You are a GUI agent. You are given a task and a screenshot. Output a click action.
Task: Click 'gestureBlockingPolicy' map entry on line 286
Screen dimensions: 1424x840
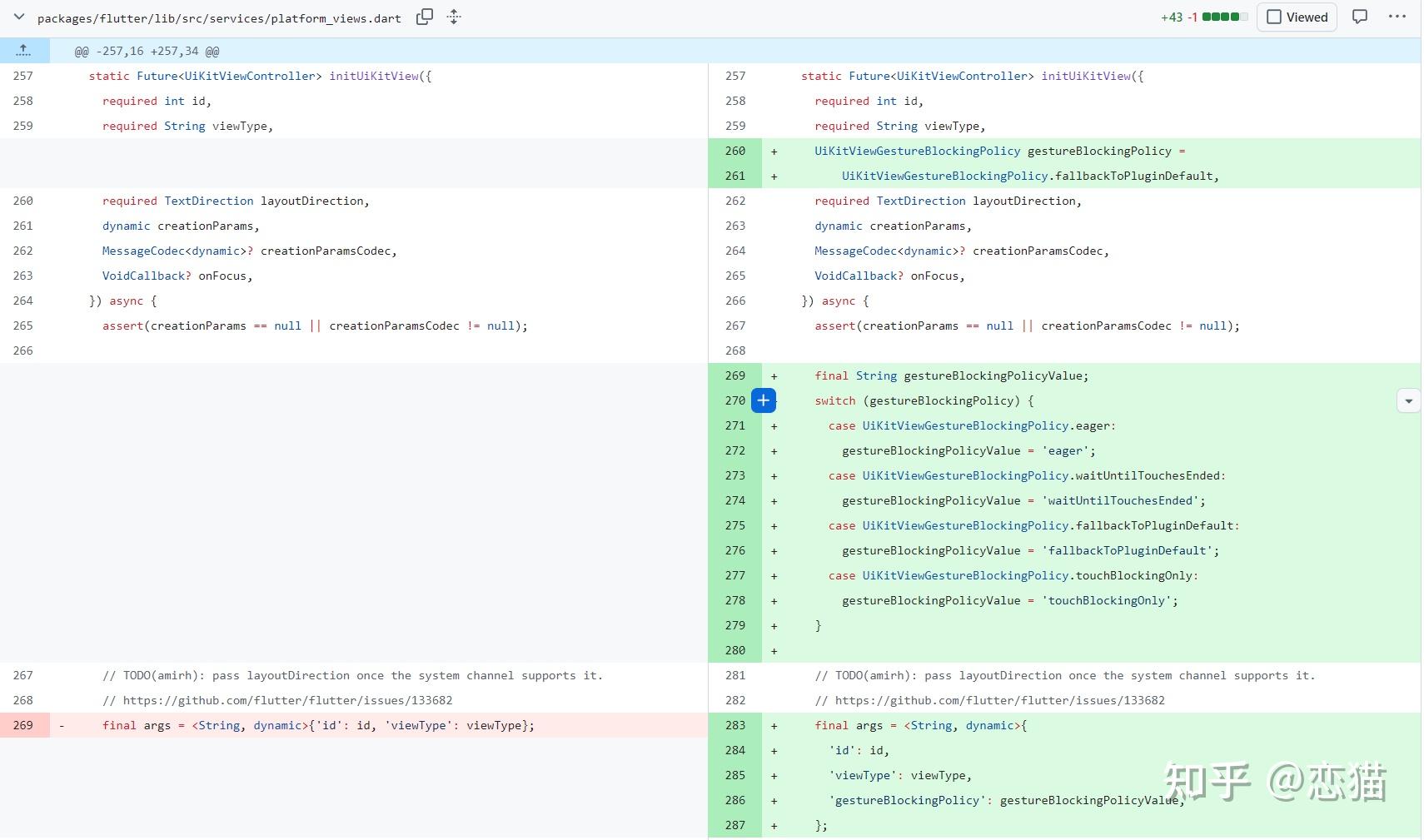point(1006,800)
